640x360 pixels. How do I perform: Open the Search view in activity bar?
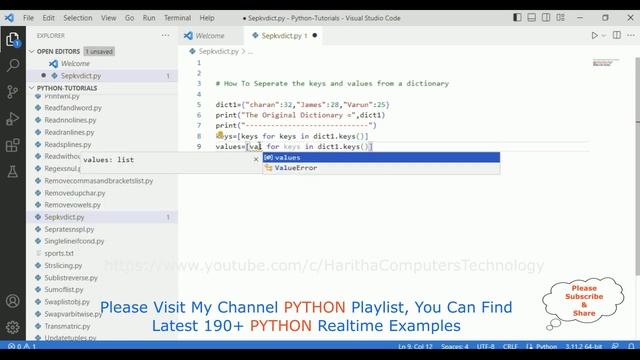[x=13, y=65]
